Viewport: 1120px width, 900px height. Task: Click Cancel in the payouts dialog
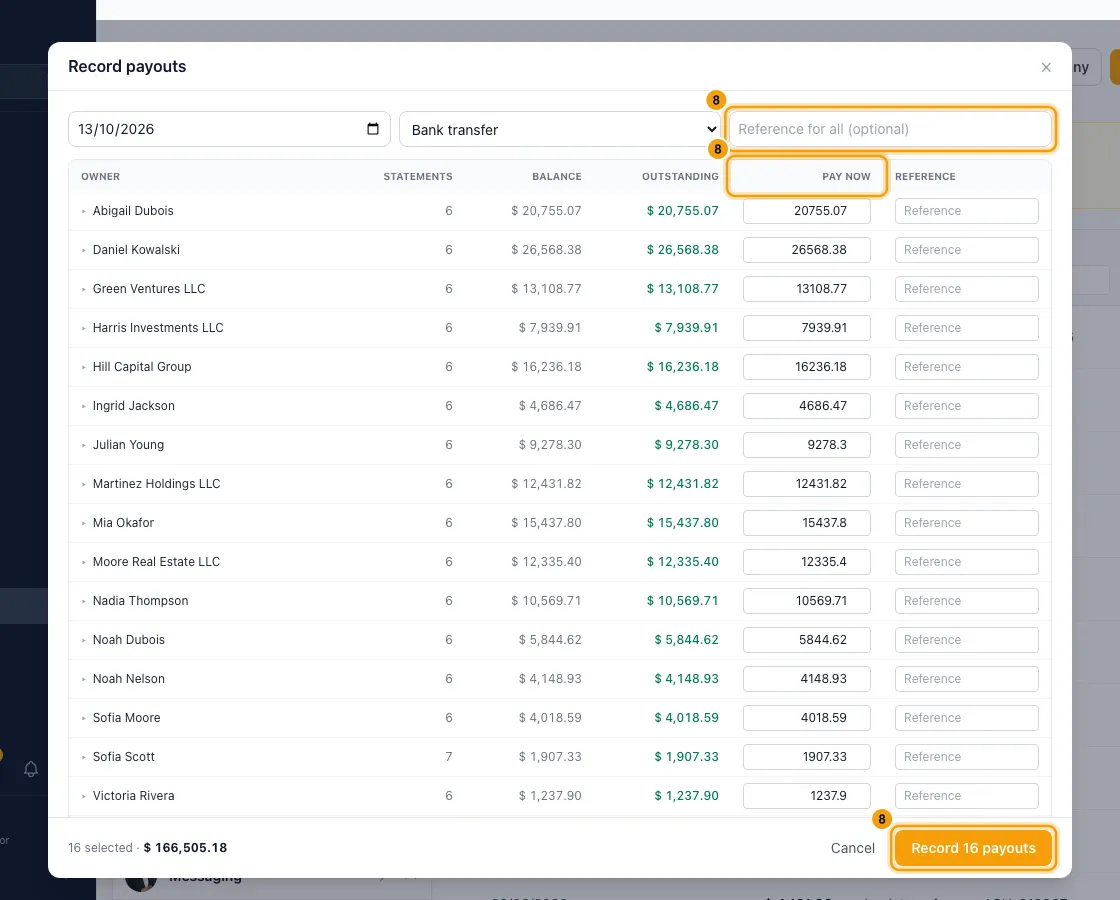coord(852,848)
